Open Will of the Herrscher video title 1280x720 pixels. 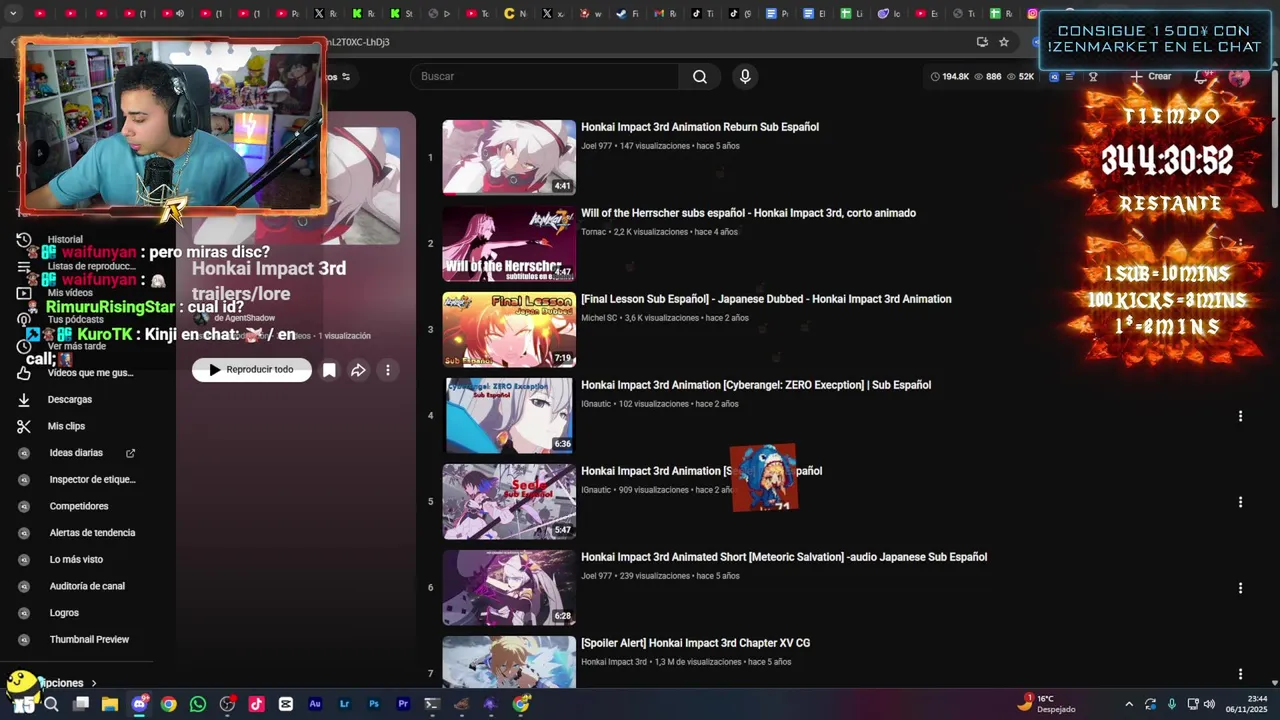tap(748, 213)
